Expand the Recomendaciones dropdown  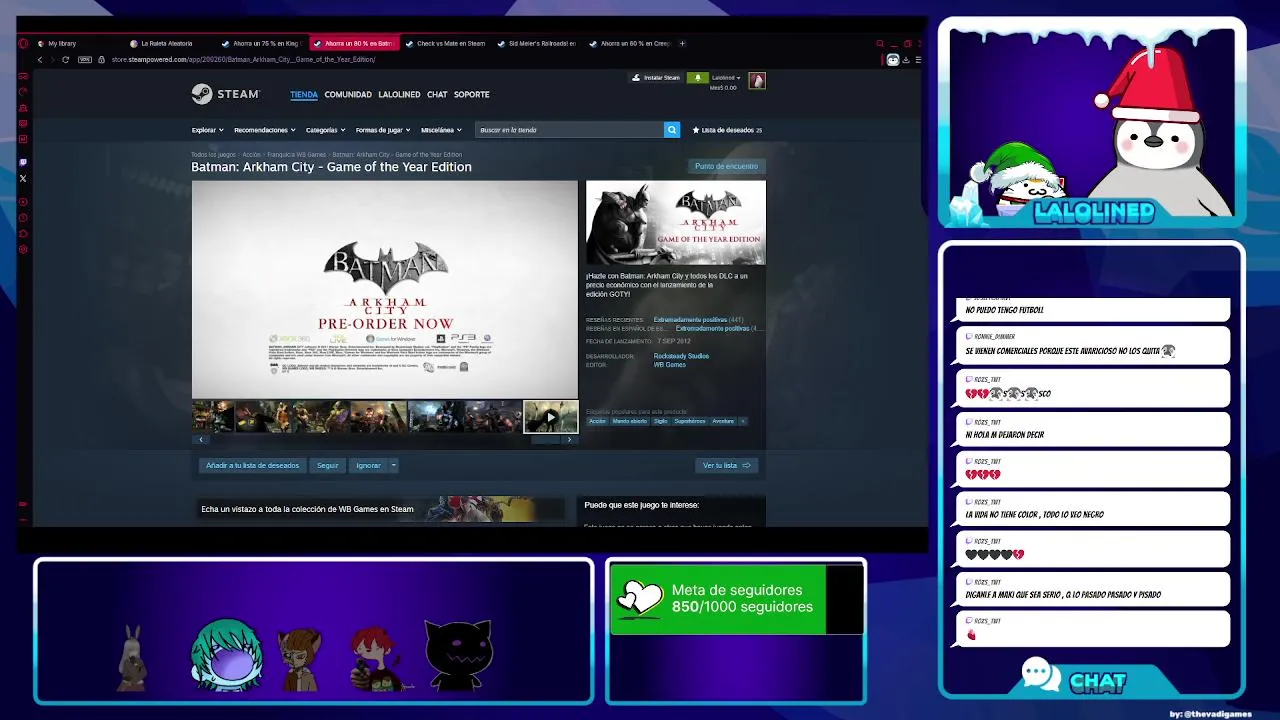point(265,130)
